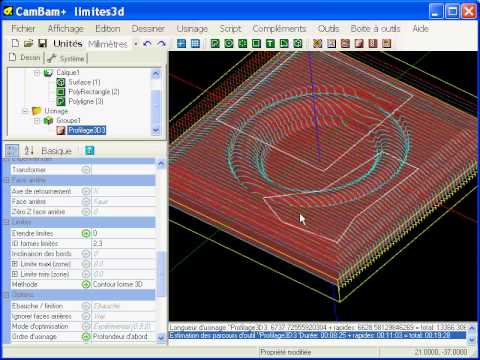480x360 pixels.
Task: Open the Outils menu
Action: (328, 29)
